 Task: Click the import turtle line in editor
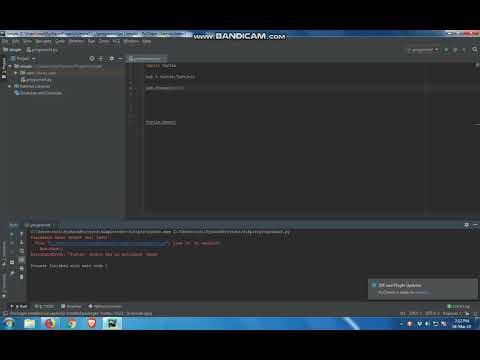click(x=161, y=66)
